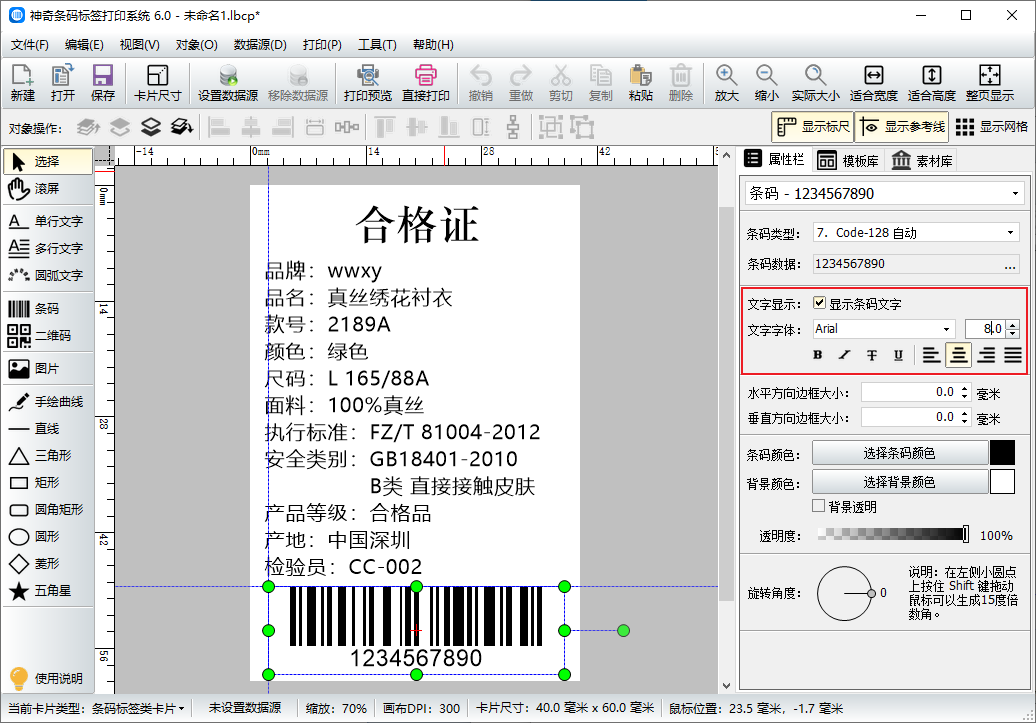Toggle 显示参考线 guide lines

click(x=902, y=127)
